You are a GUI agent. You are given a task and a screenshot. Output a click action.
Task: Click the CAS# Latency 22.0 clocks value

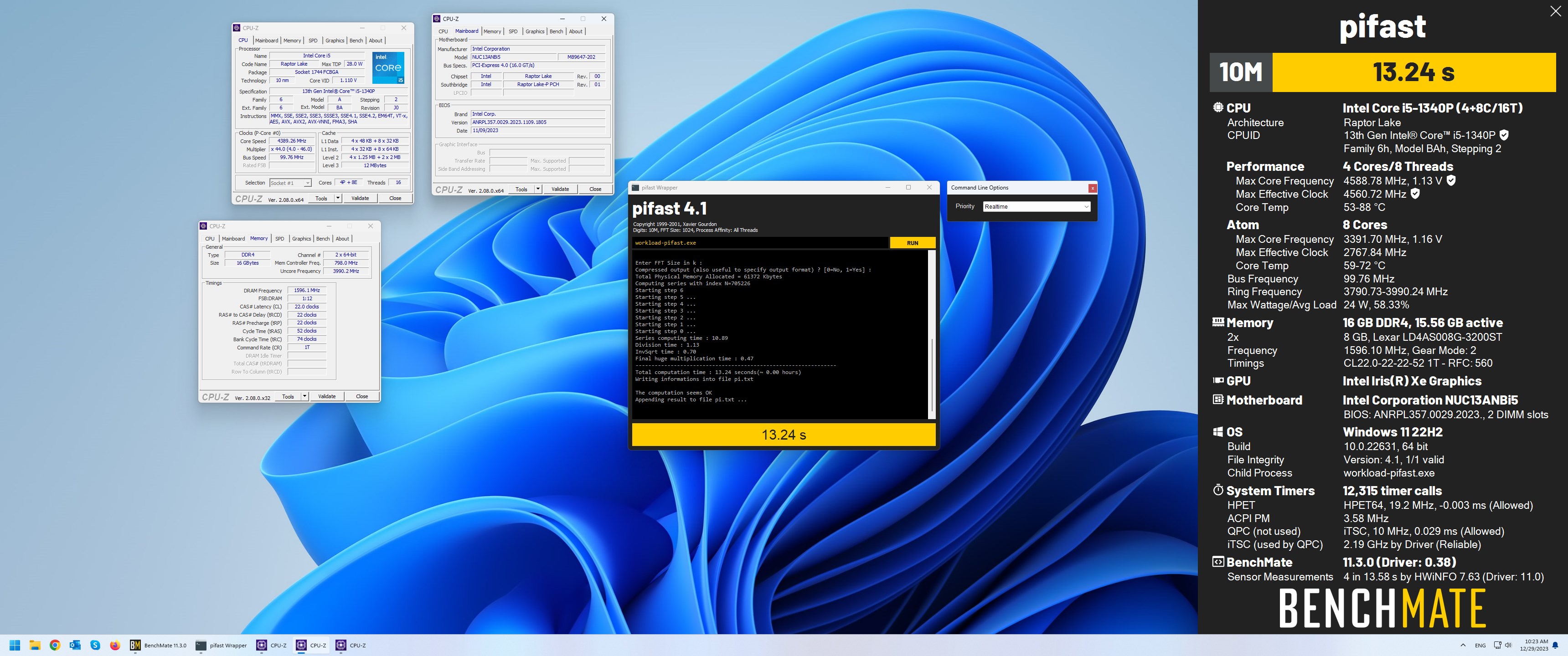pos(307,307)
